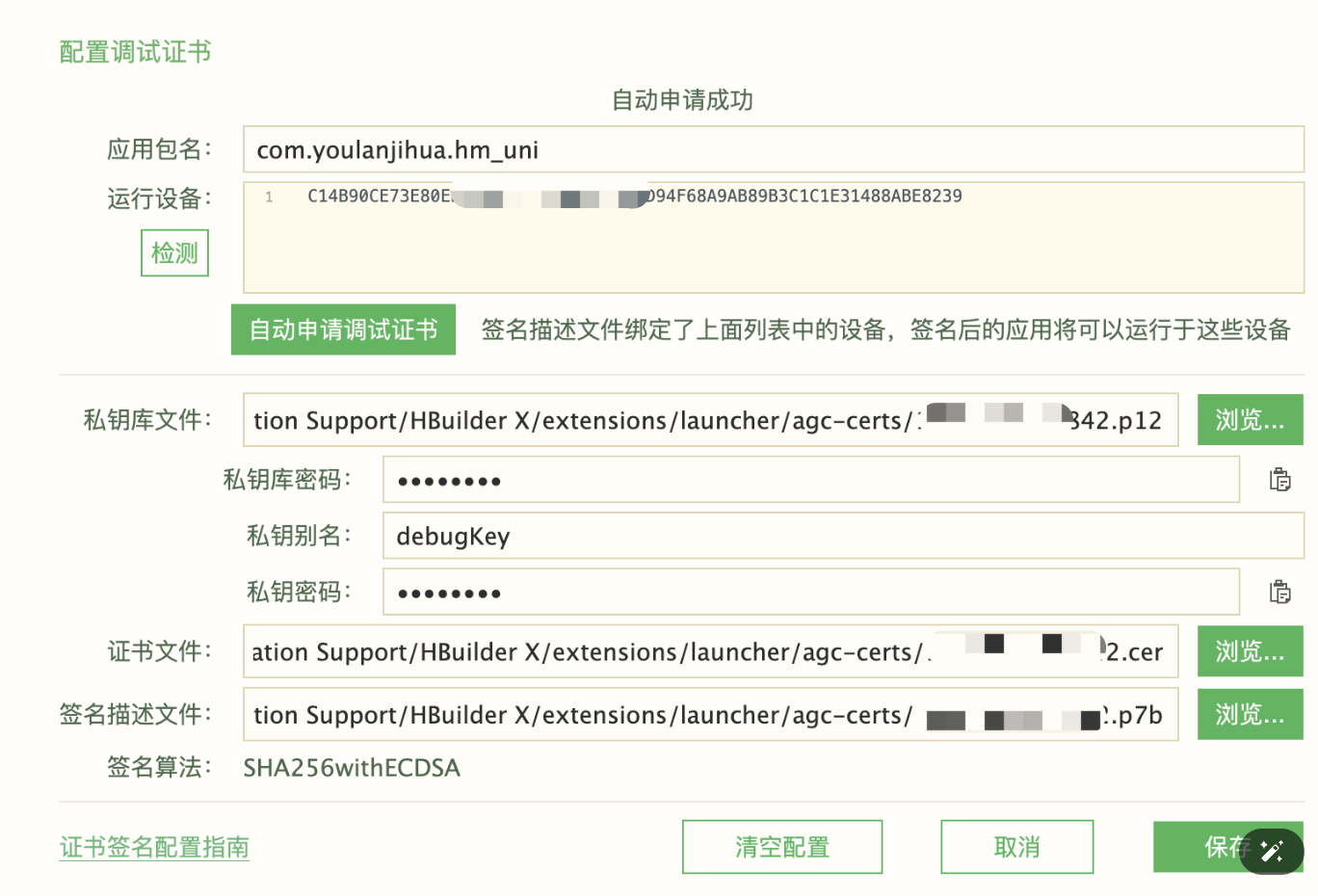Viewport: 1318px width, 896px height.
Task: Click the 私钥密码 password field
Action: pyautogui.click(x=810, y=593)
